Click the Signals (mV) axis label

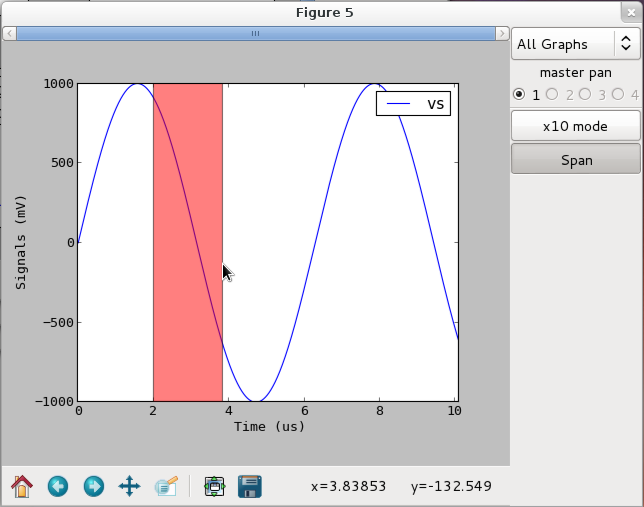click(x=21, y=242)
